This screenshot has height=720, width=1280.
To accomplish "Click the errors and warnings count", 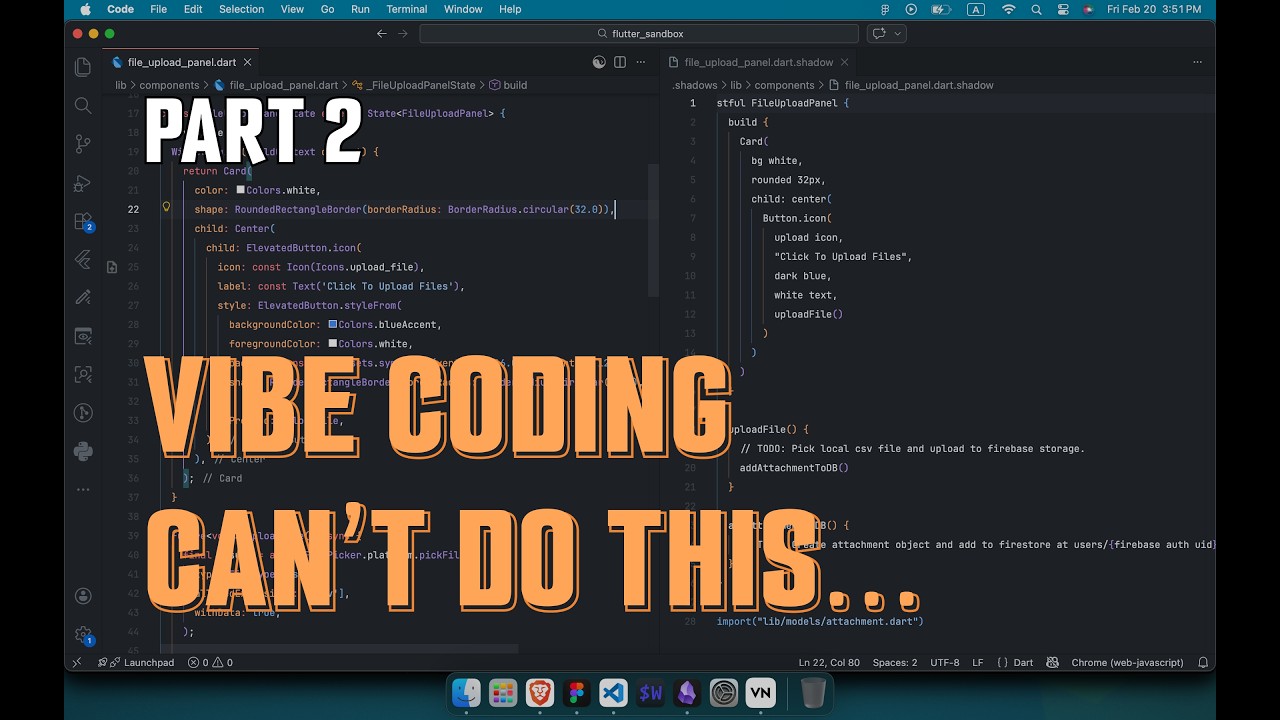I will tap(210, 662).
